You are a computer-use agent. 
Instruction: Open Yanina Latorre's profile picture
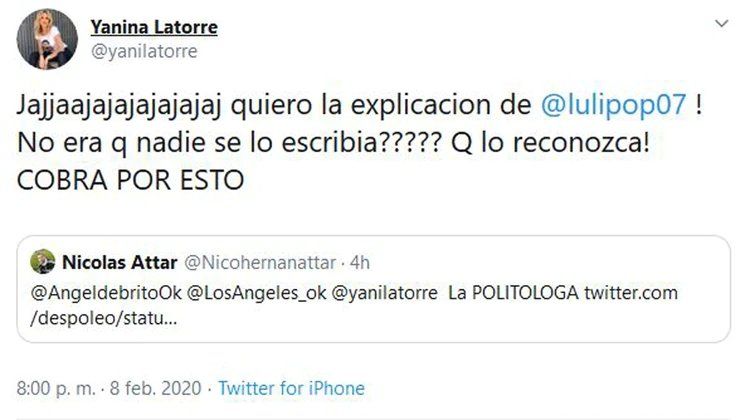pos(47,40)
